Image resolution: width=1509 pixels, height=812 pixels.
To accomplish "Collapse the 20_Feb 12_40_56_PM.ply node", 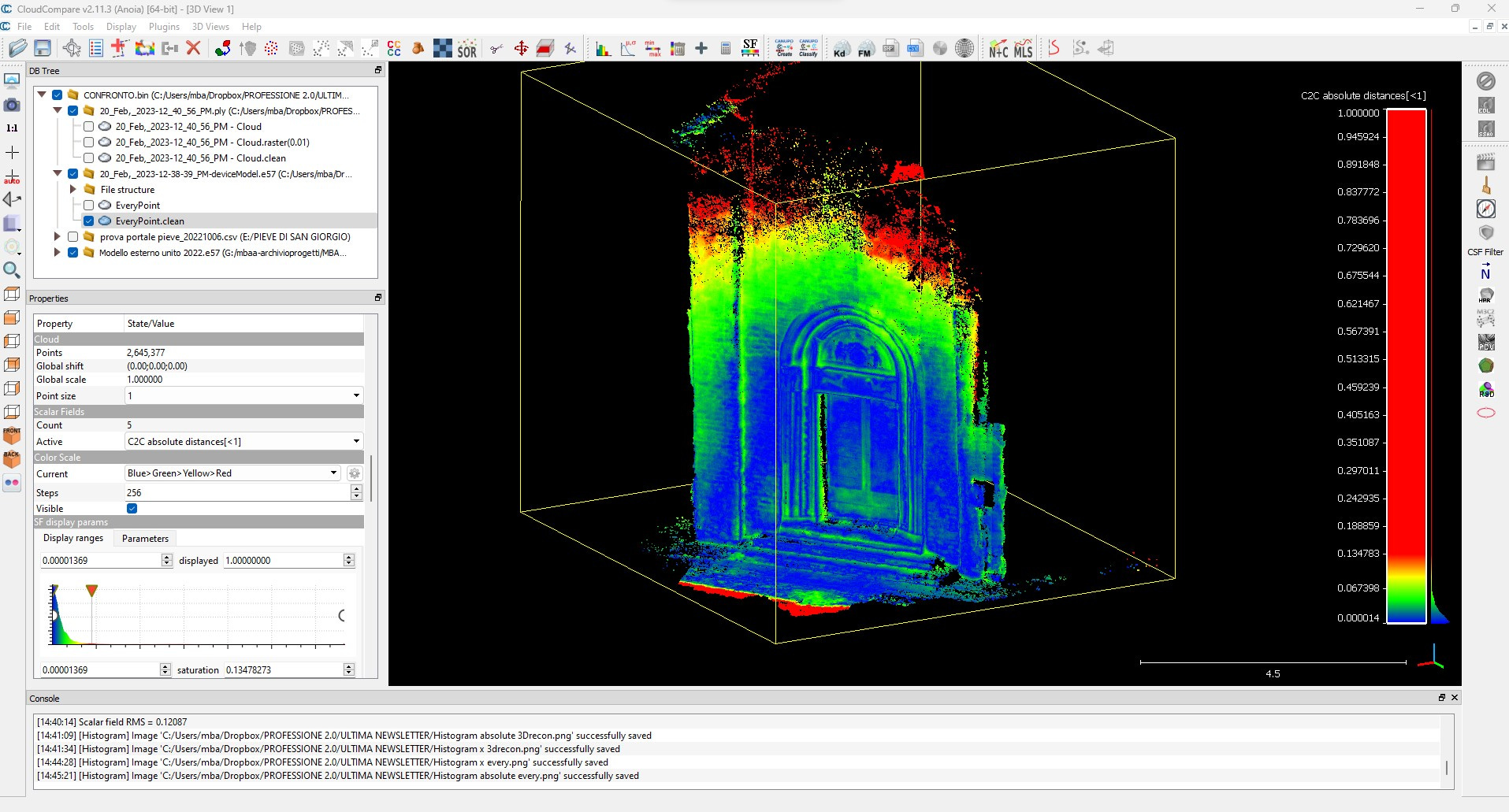I will [x=58, y=110].
